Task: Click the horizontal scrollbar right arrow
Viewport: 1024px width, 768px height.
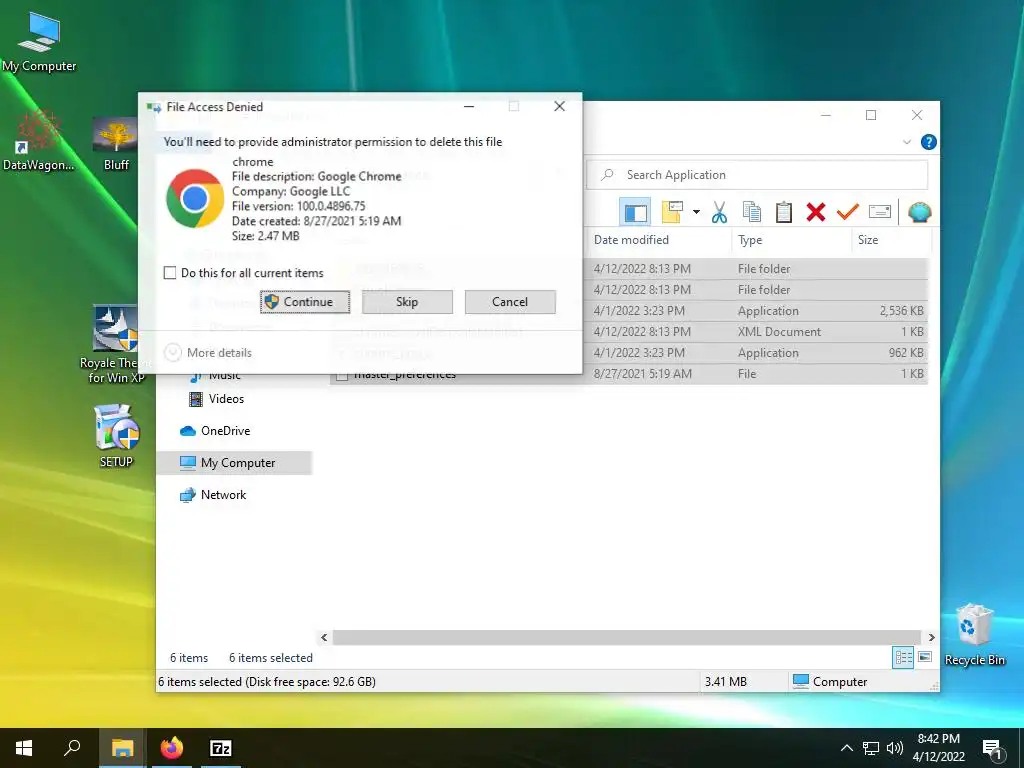Action: click(x=931, y=637)
